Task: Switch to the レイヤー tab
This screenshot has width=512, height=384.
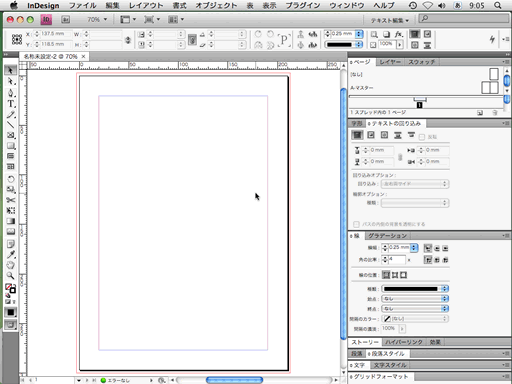Action: pos(390,62)
